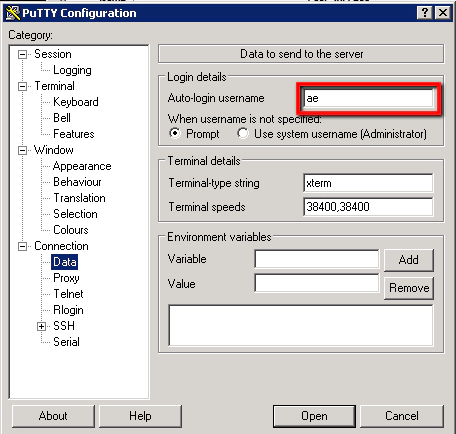The width and height of the screenshot is (456, 434).
Task: Select the Logging category
Action: tap(72, 70)
